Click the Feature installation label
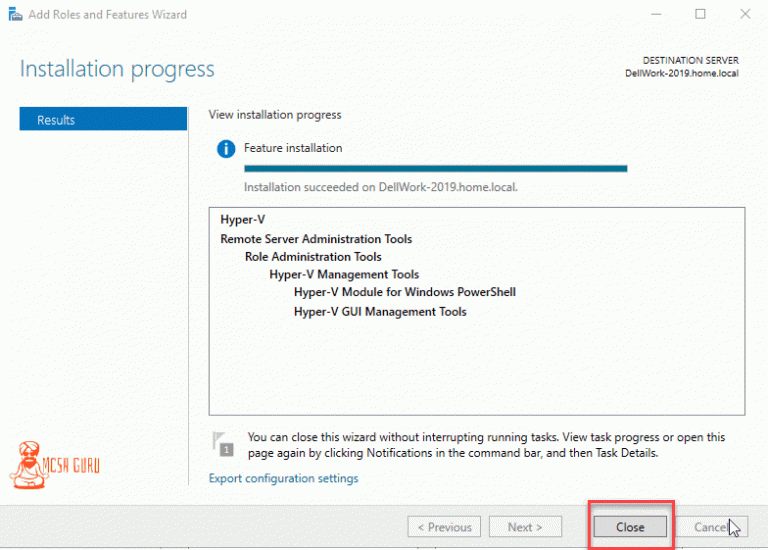The image size is (768, 550). [x=293, y=148]
